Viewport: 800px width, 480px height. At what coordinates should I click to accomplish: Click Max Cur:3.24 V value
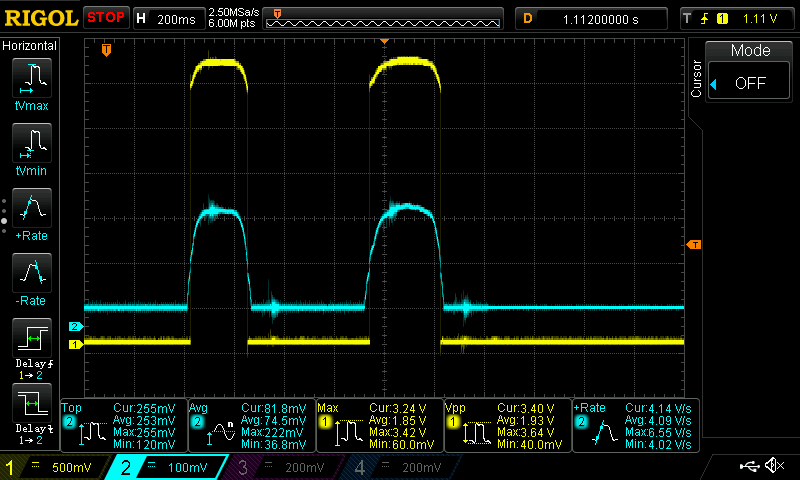click(x=397, y=409)
